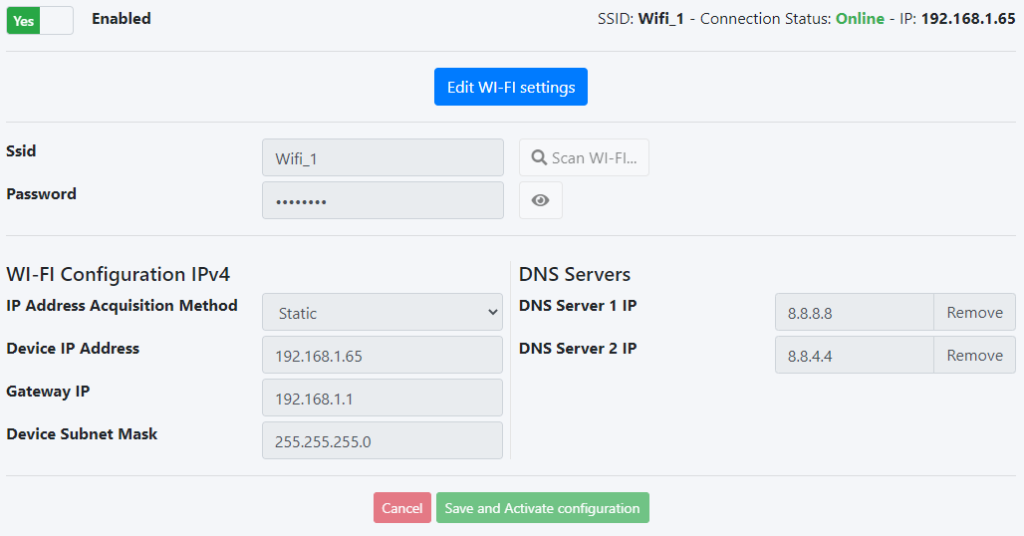Click the Enabled label beside the switch
Image resolution: width=1024 pixels, height=536 pixels.
(x=121, y=19)
